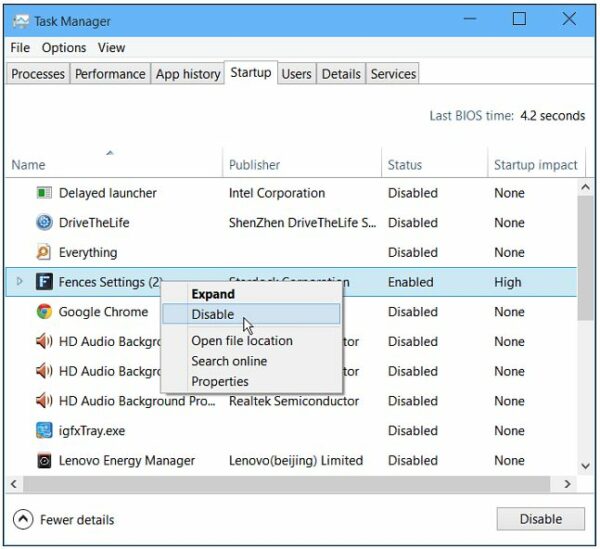Click Lenovo(beijing) Limited publisher cell

click(x=295, y=461)
